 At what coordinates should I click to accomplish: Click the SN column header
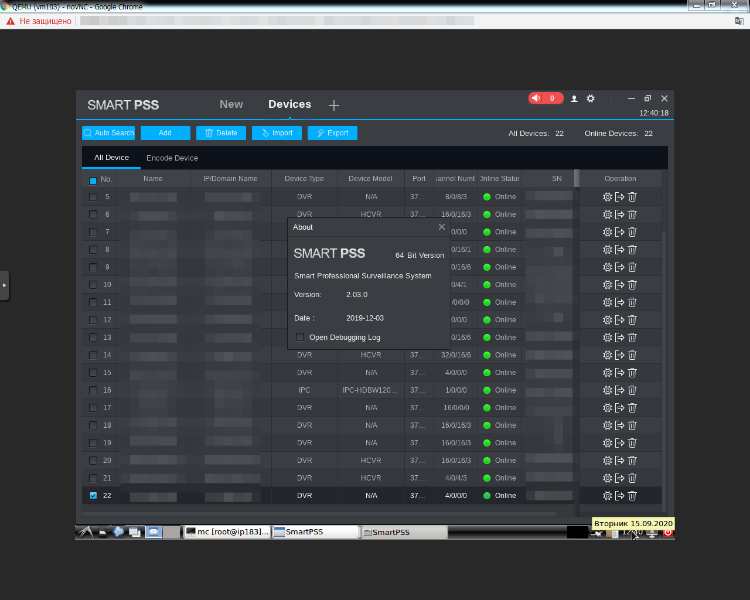coord(556,178)
